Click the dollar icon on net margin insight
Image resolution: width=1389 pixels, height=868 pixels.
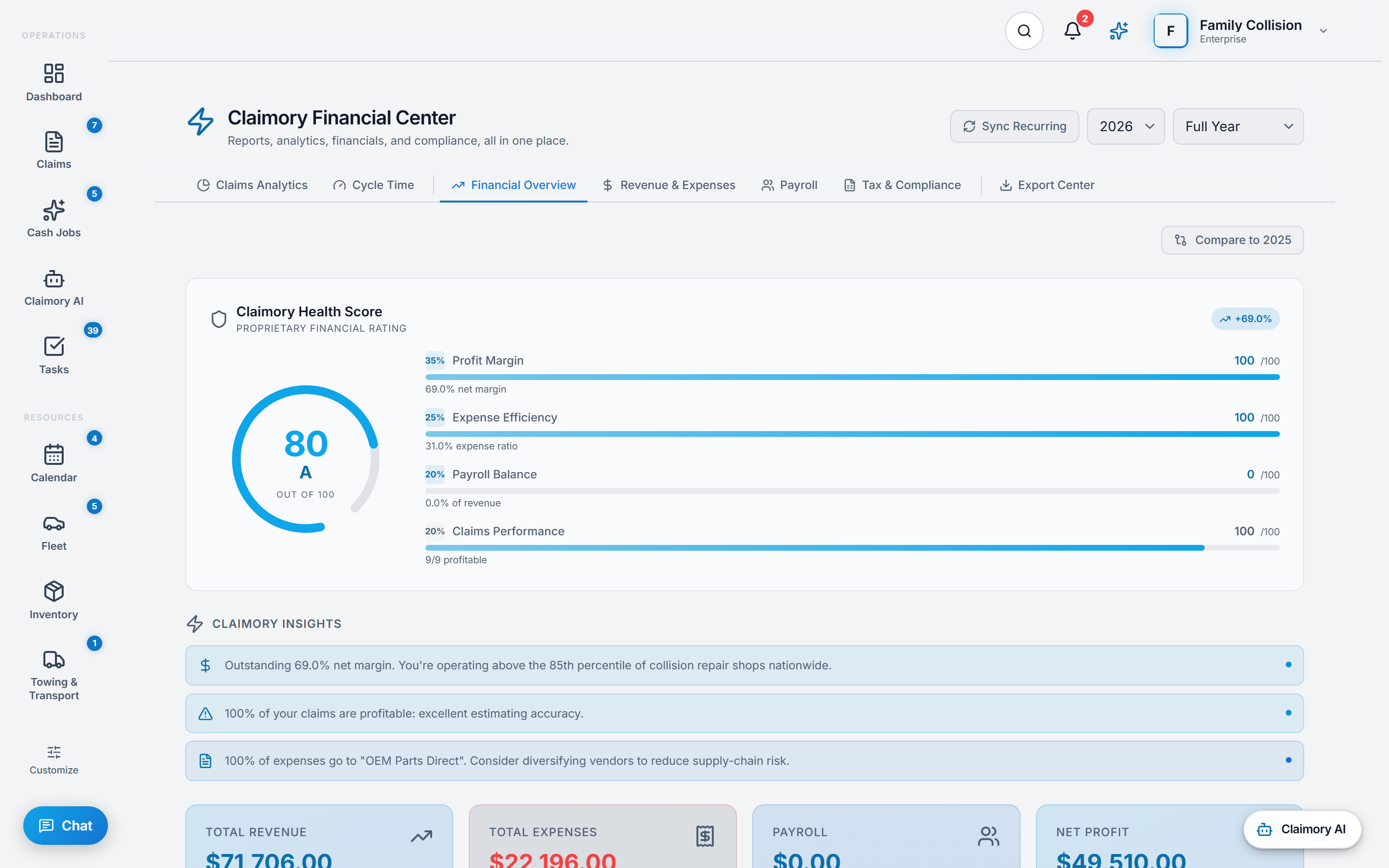pos(205,665)
